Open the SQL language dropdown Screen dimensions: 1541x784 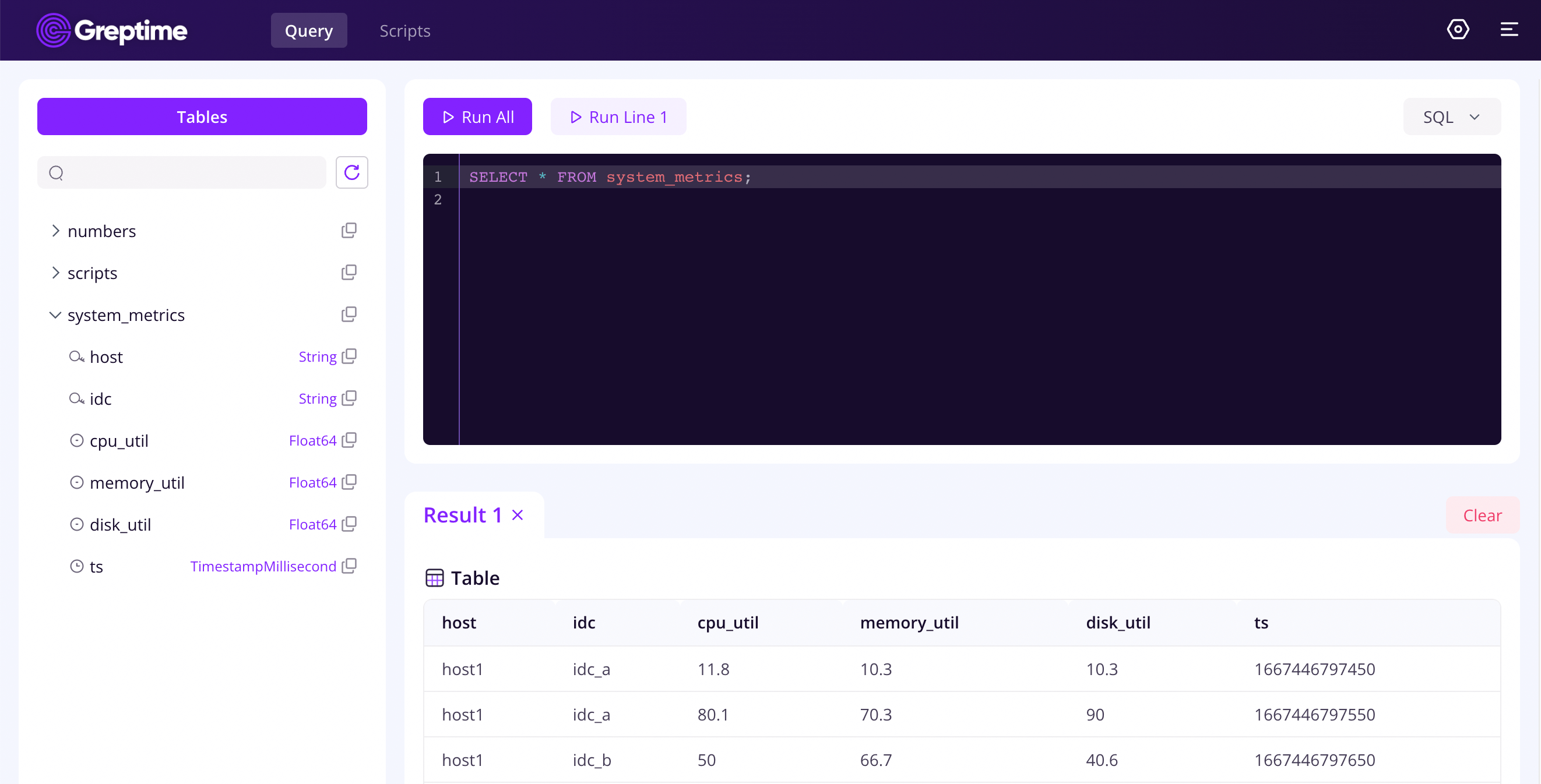pyautogui.click(x=1452, y=116)
